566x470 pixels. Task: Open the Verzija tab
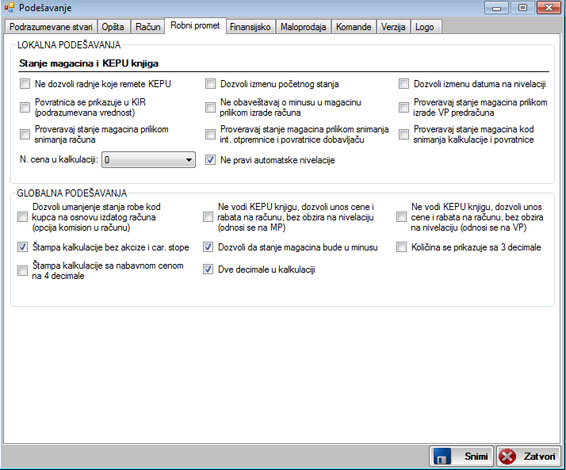tap(393, 27)
